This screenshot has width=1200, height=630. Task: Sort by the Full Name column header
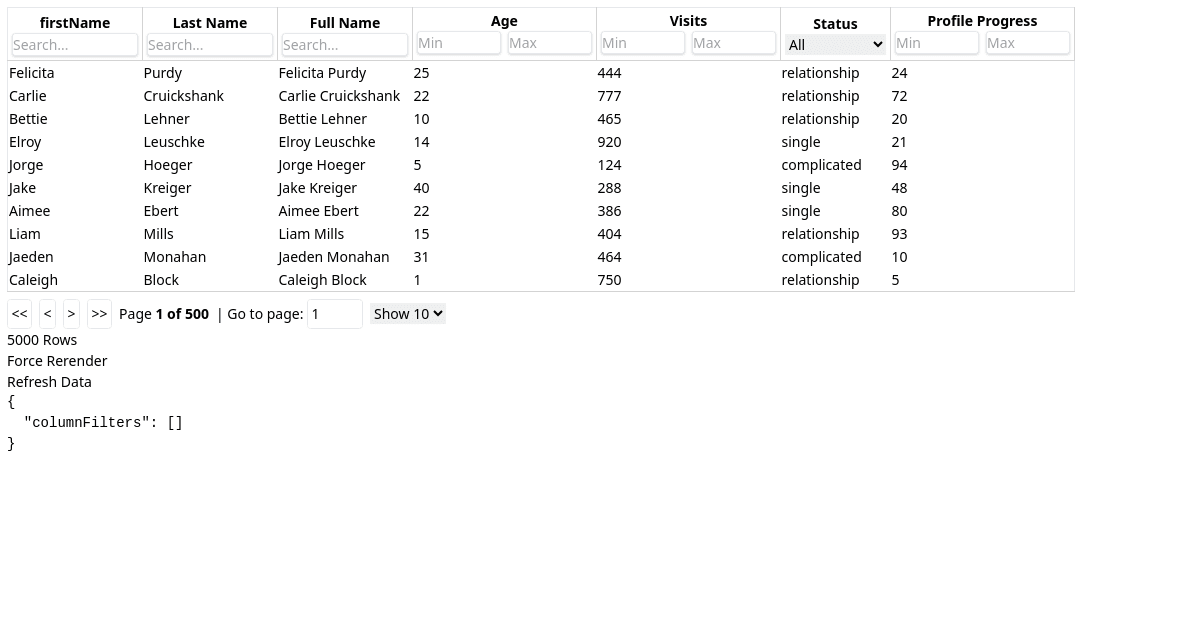pyautogui.click(x=345, y=22)
